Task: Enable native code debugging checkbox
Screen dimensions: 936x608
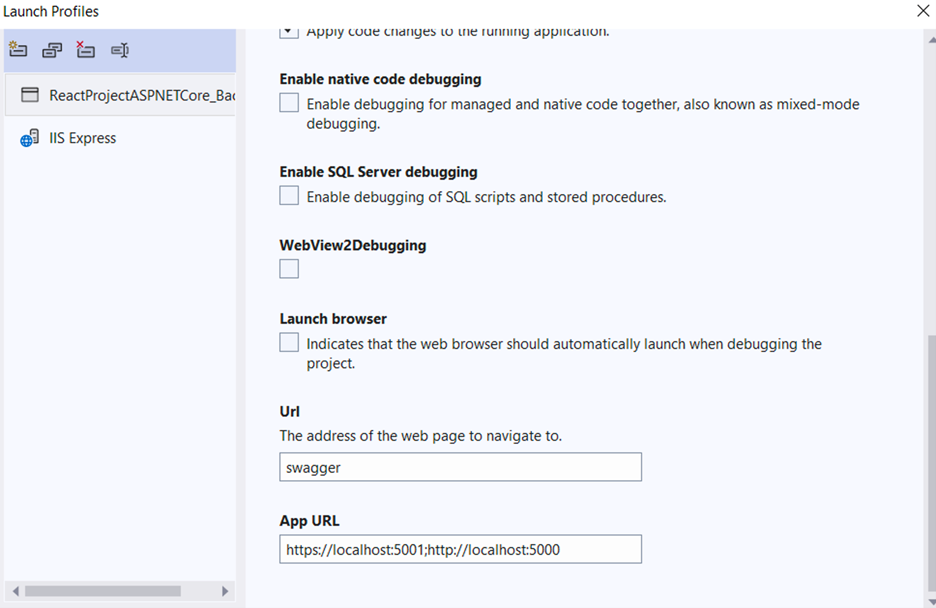Action: click(x=289, y=103)
